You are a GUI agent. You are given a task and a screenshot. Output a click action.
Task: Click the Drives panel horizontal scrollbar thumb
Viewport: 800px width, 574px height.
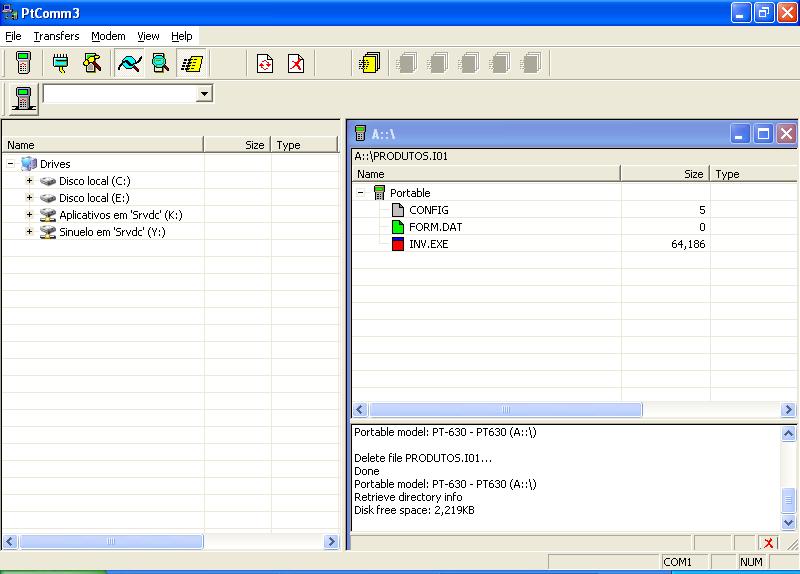(111, 541)
